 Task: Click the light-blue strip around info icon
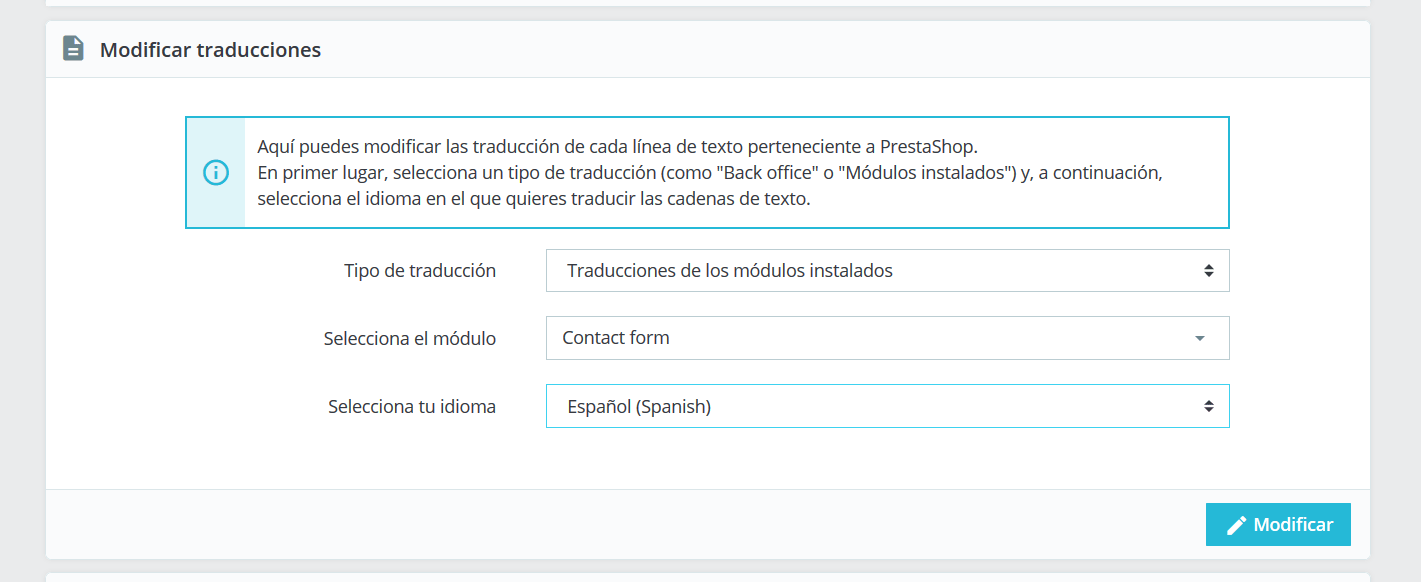click(215, 172)
